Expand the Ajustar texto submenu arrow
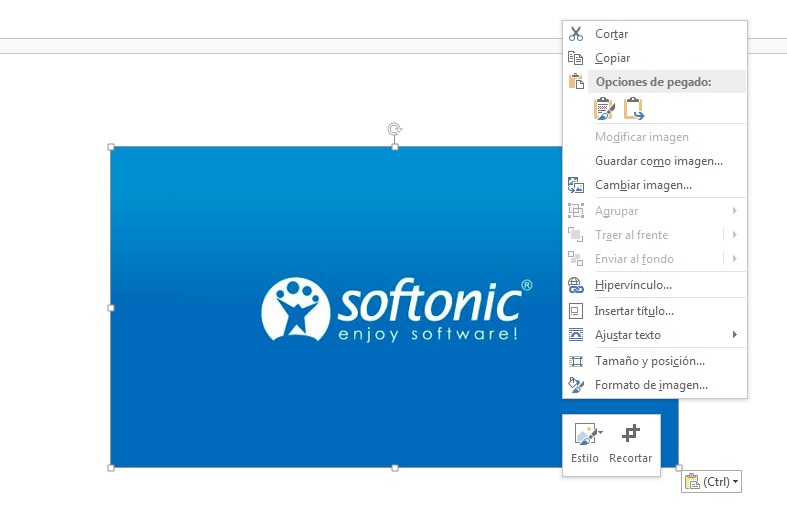787x508 pixels. (735, 335)
